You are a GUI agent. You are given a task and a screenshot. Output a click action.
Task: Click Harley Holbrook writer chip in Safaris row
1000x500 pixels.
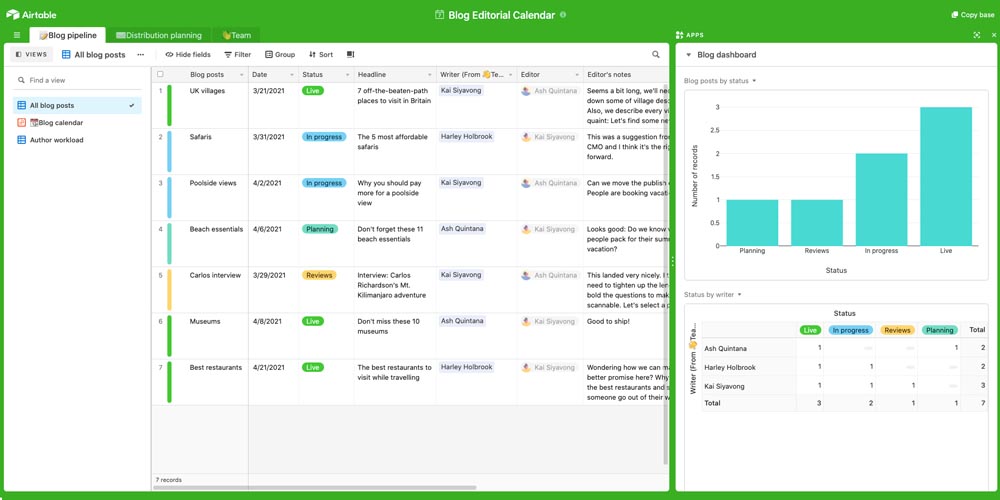[467, 136]
